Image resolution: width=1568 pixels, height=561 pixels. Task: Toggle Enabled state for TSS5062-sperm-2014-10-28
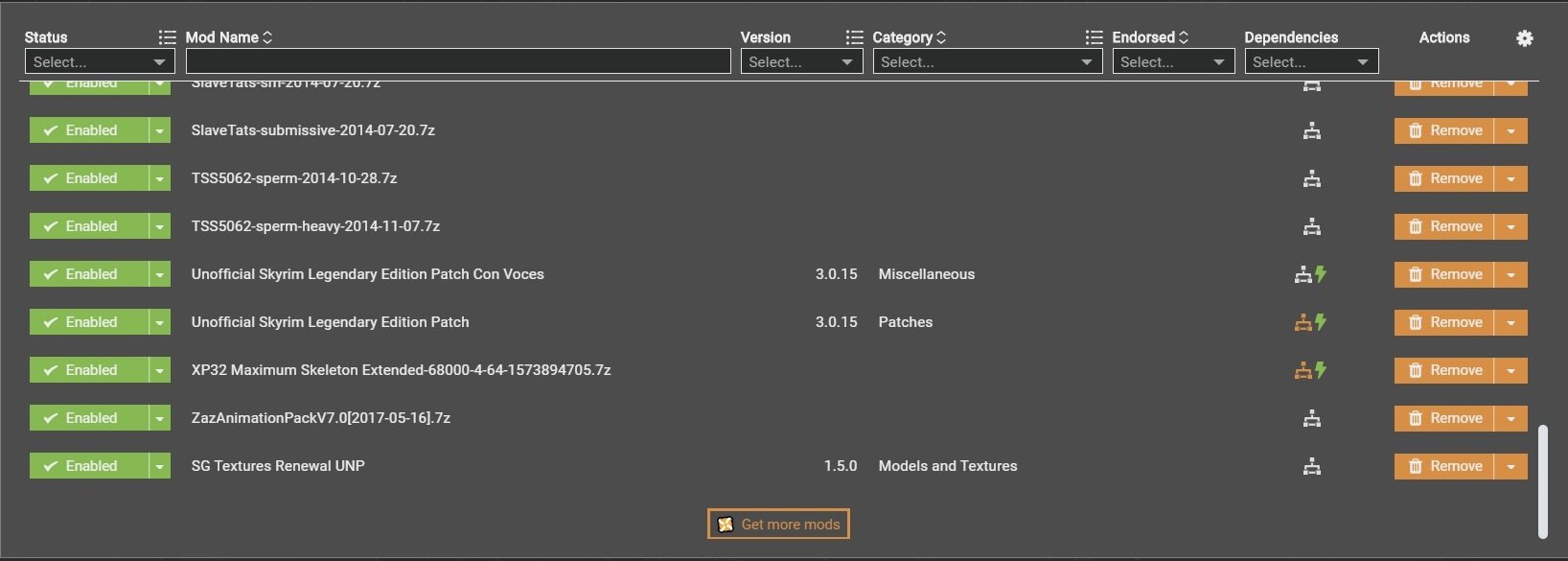(89, 178)
